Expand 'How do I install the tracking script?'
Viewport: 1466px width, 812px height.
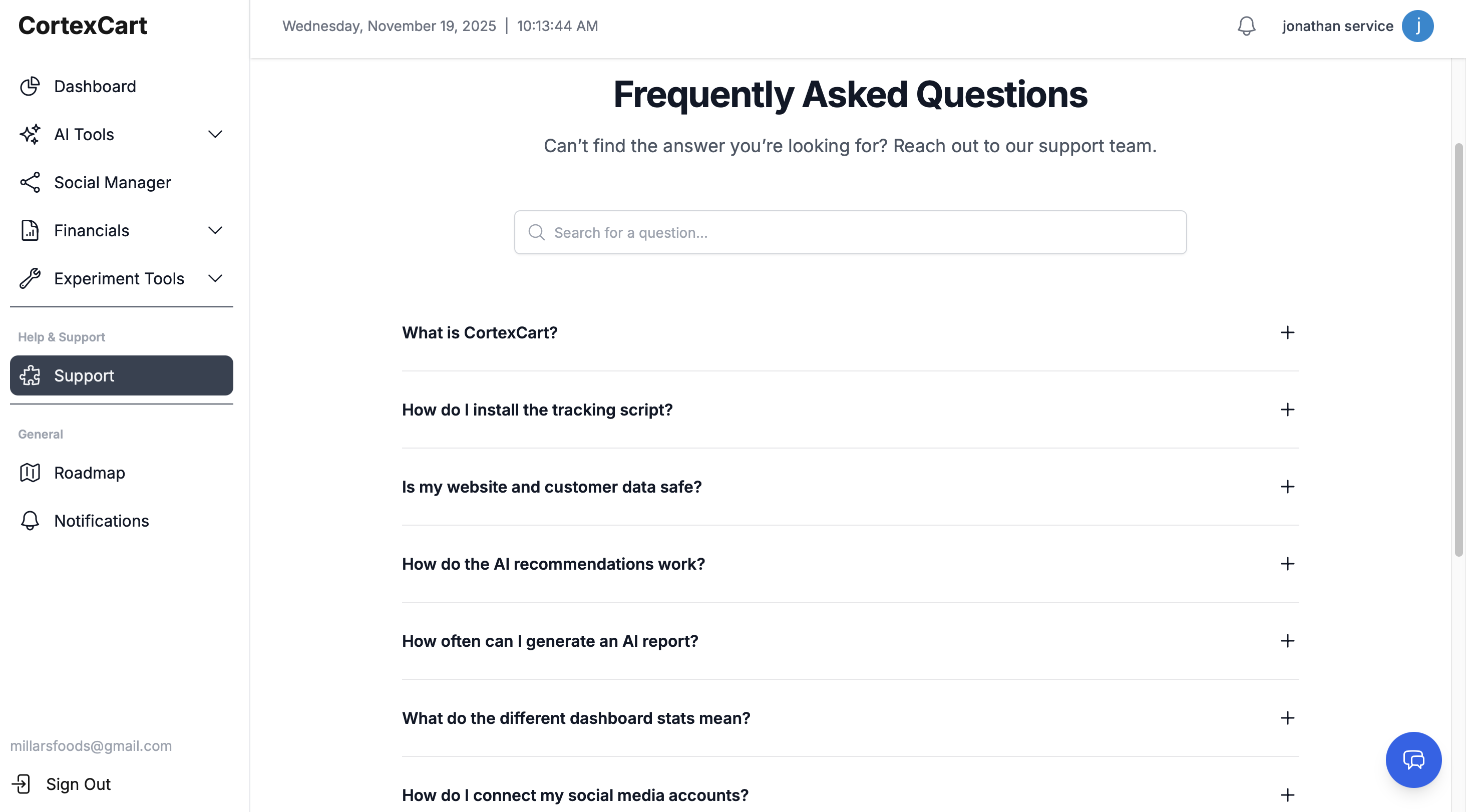1287,410
